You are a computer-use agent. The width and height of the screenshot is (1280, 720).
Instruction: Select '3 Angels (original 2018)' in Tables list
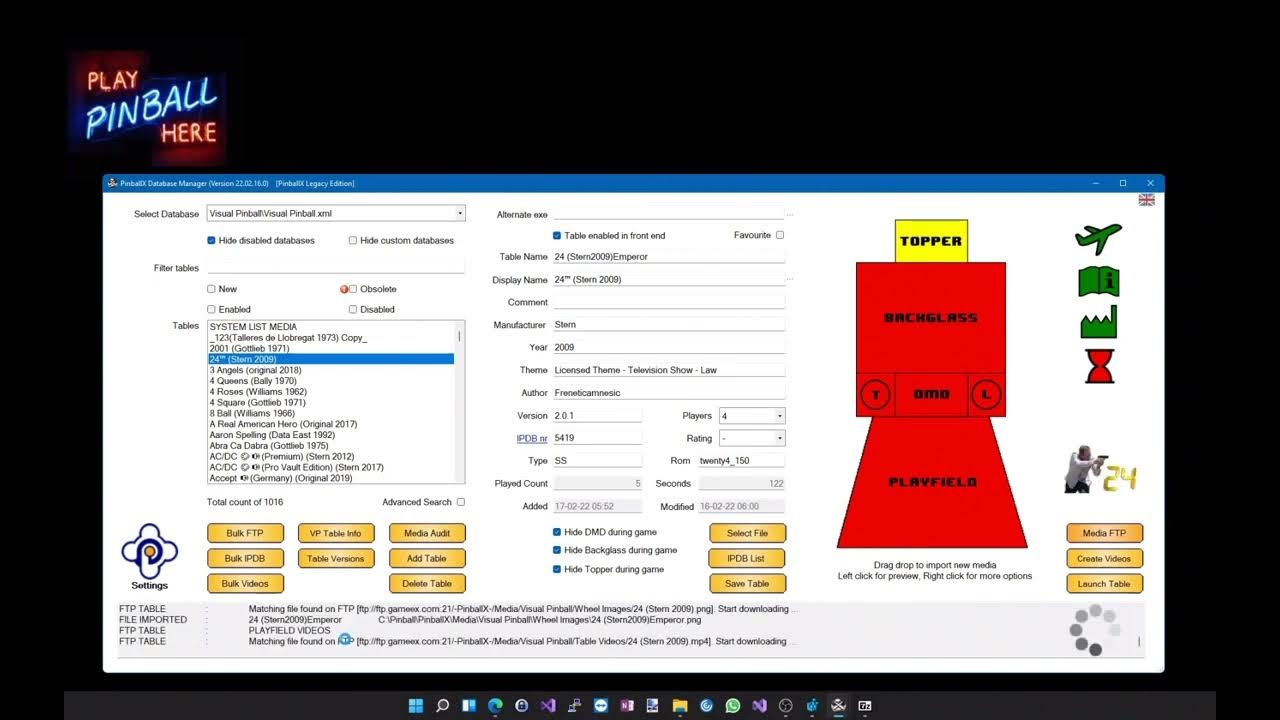pos(331,370)
